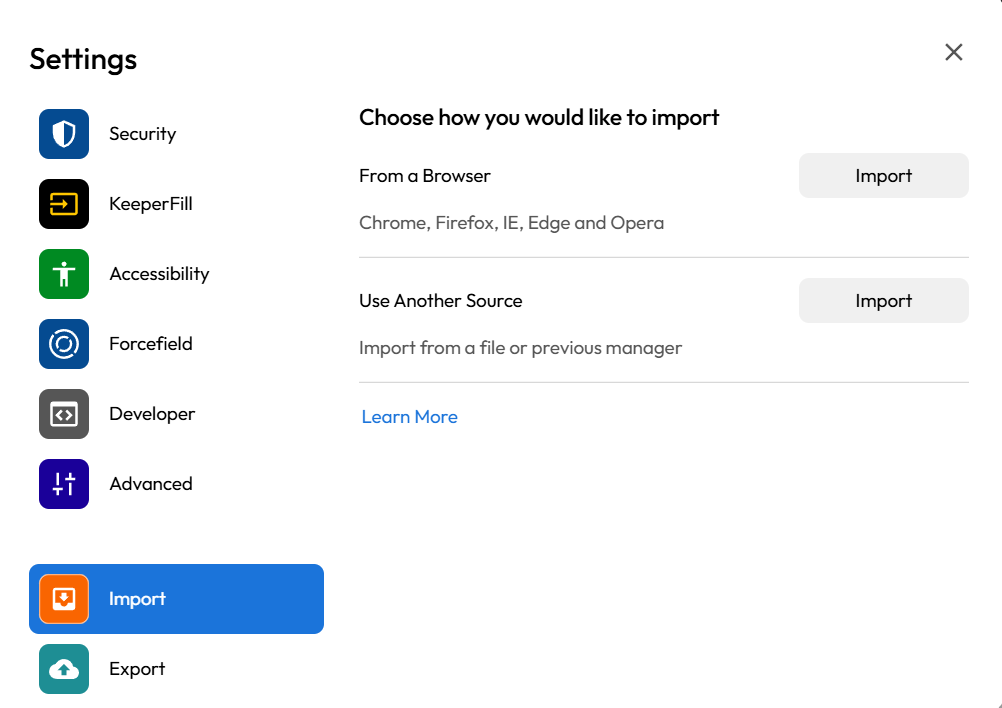
Task: Navigate to Accessibility settings
Action: coord(159,273)
